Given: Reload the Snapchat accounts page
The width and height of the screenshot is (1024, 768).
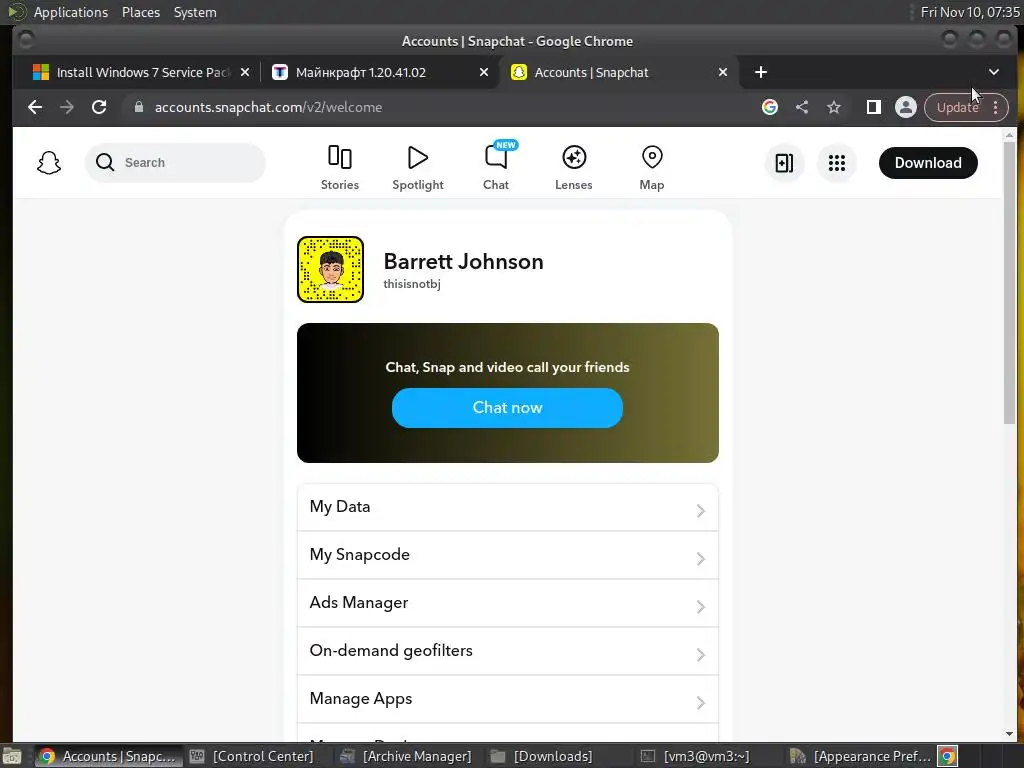Looking at the screenshot, I should click(x=99, y=107).
